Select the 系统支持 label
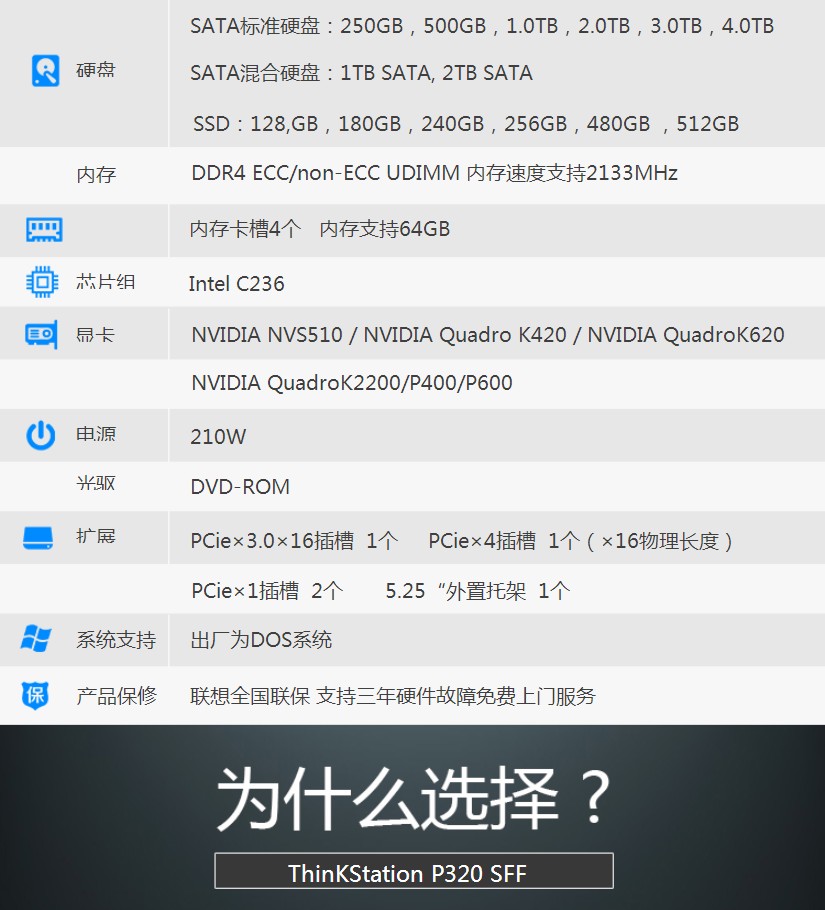This screenshot has width=825, height=910. pyautogui.click(x=116, y=640)
